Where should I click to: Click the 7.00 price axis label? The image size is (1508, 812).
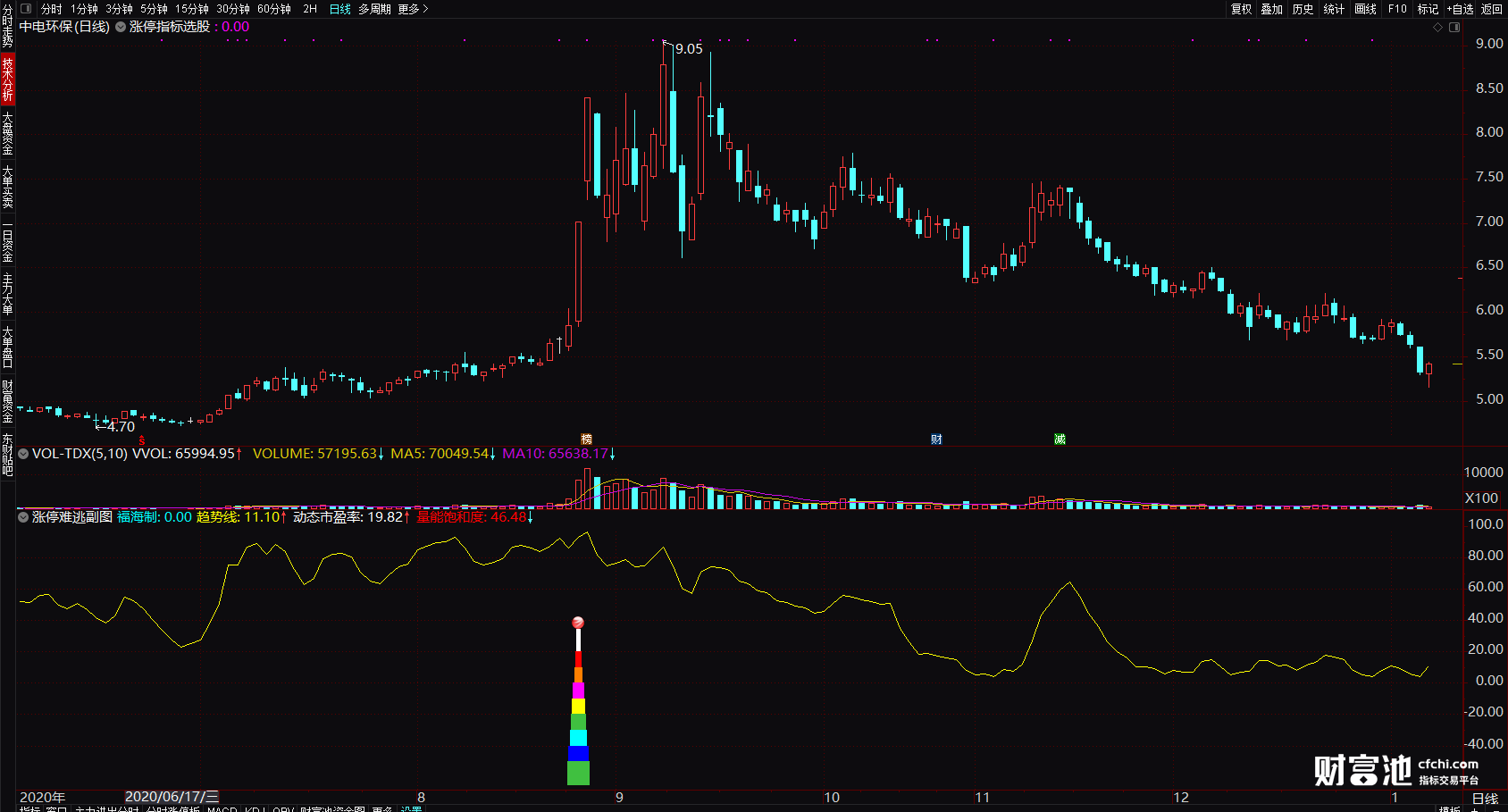point(1489,221)
